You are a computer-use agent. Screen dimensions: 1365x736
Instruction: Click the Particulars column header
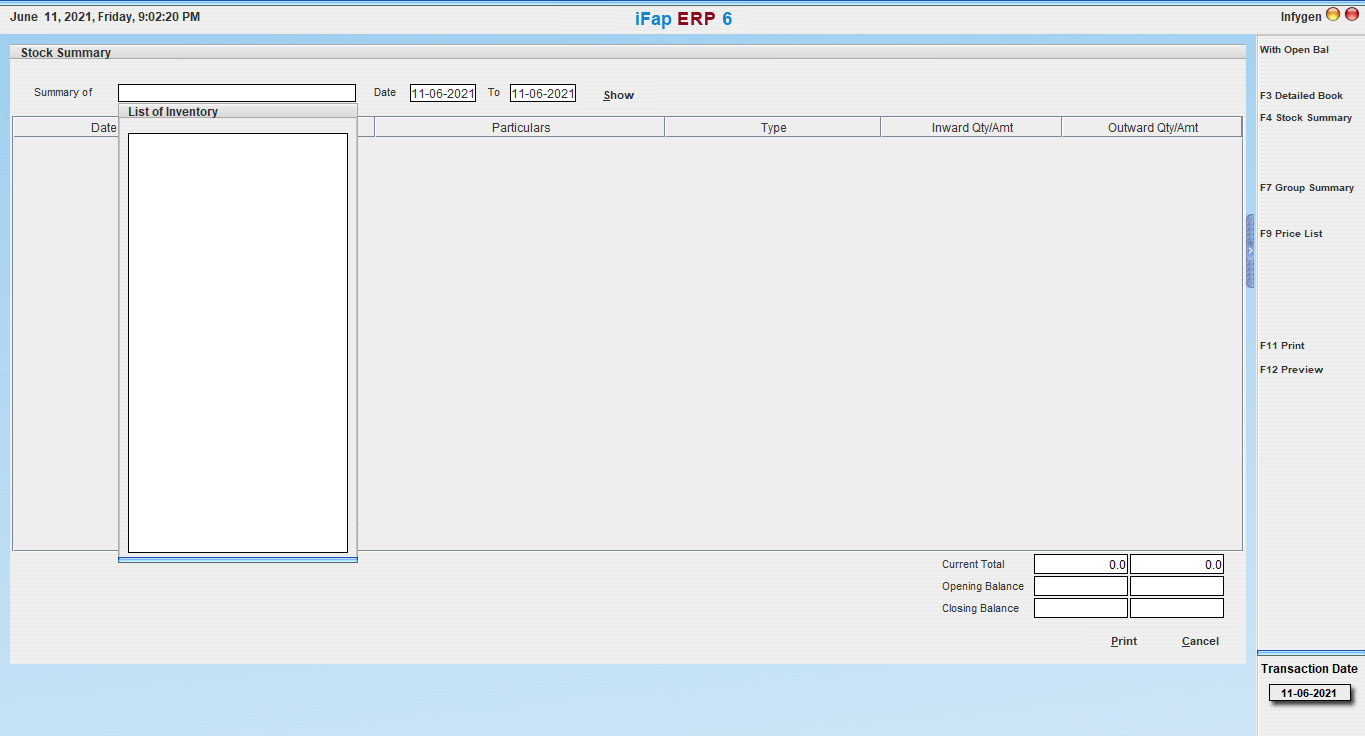520,128
